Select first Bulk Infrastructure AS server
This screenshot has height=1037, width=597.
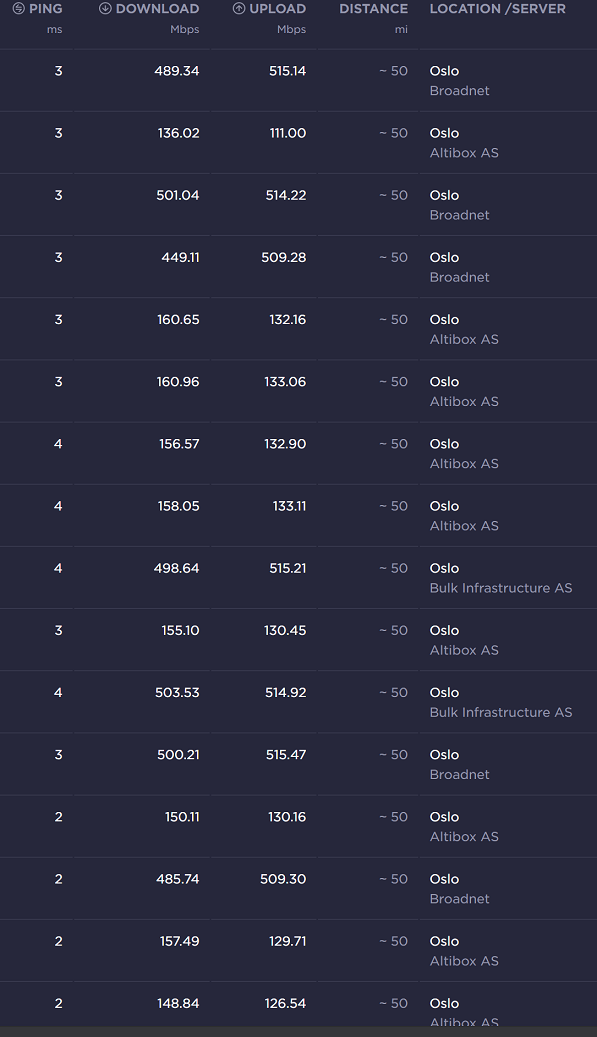[x=501, y=588]
